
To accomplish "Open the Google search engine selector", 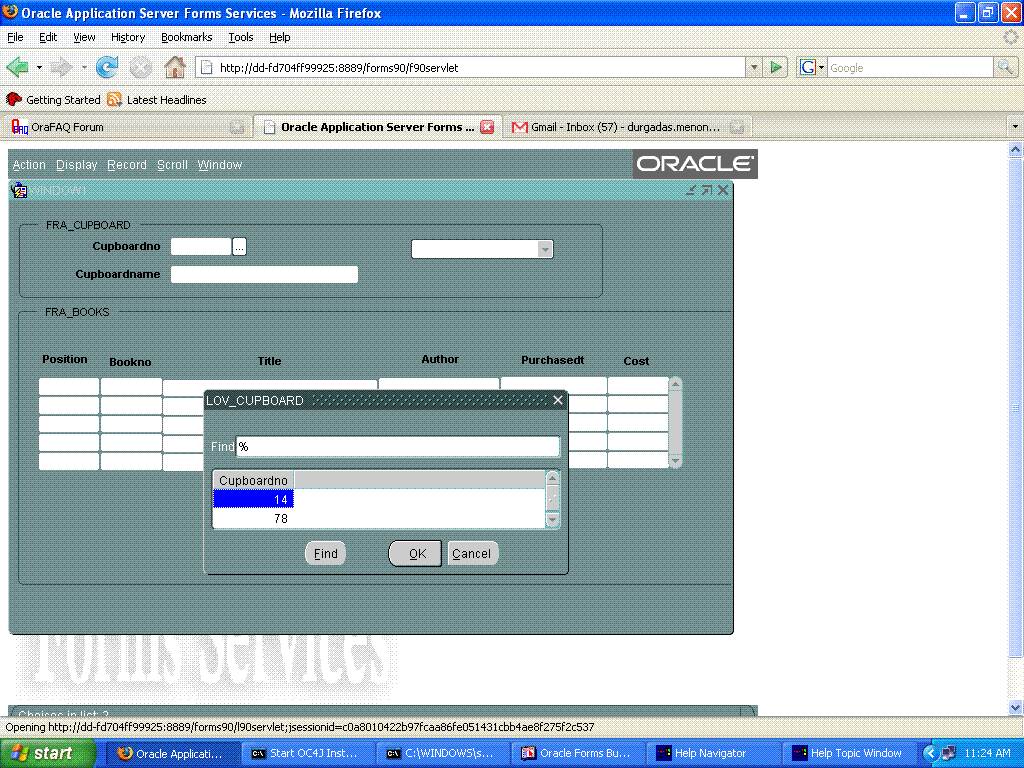I will pyautogui.click(x=812, y=67).
